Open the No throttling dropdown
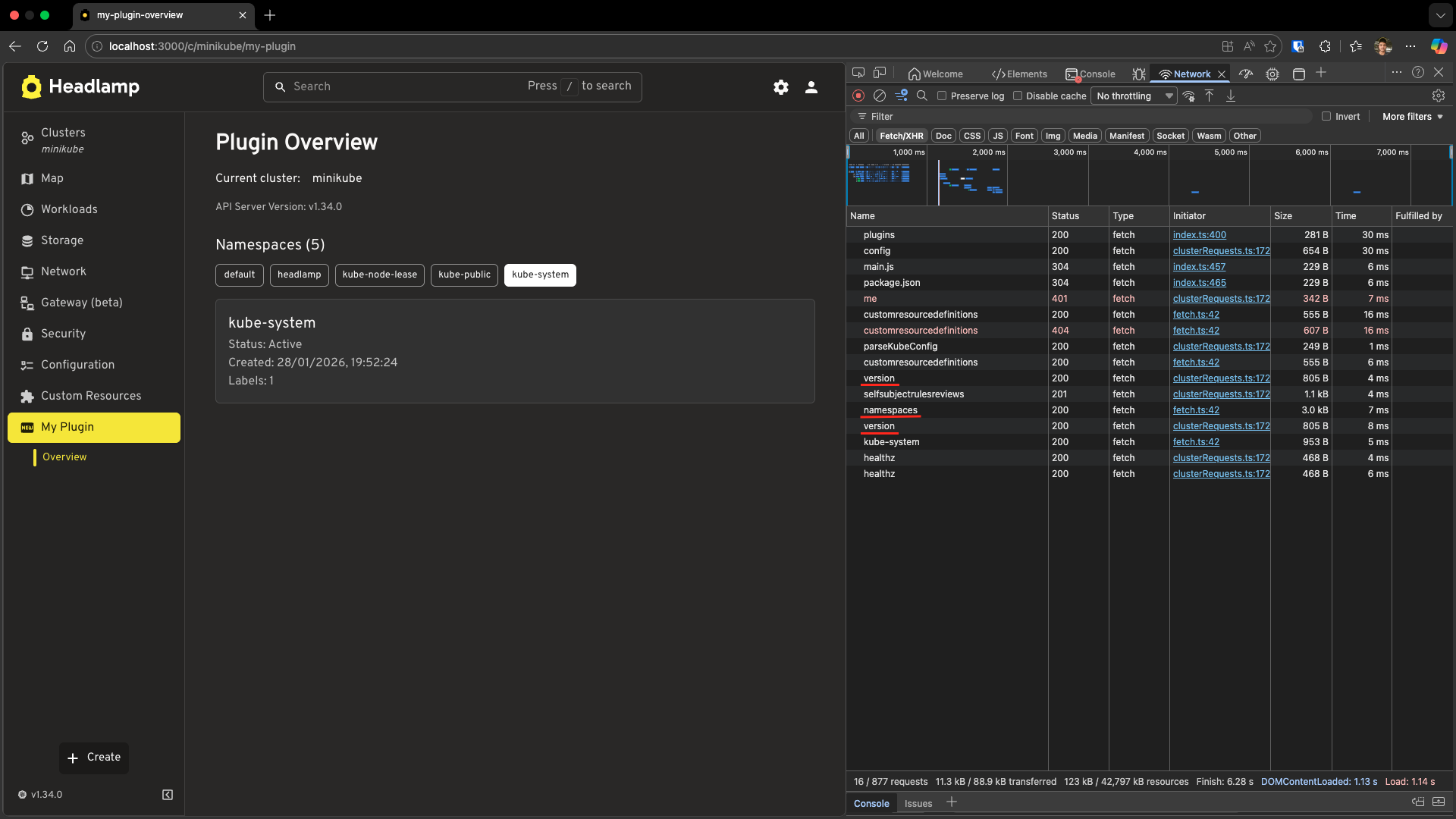The height and width of the screenshot is (819, 1456). coord(1133,96)
